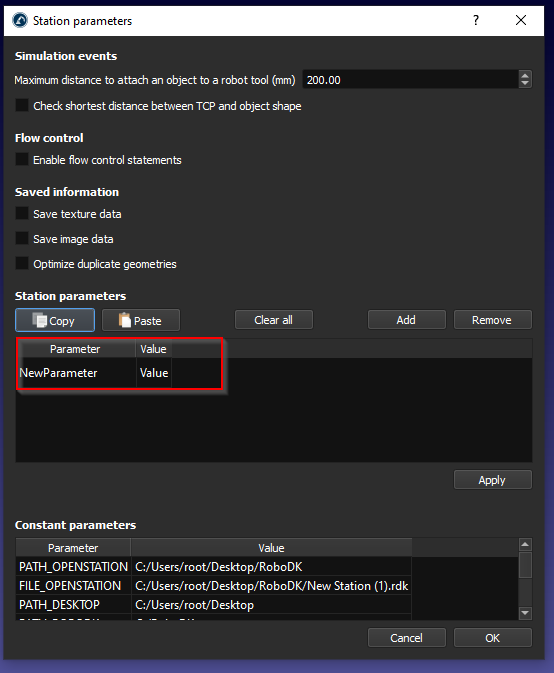
Task: Click the Clear all button
Action: click(x=274, y=320)
